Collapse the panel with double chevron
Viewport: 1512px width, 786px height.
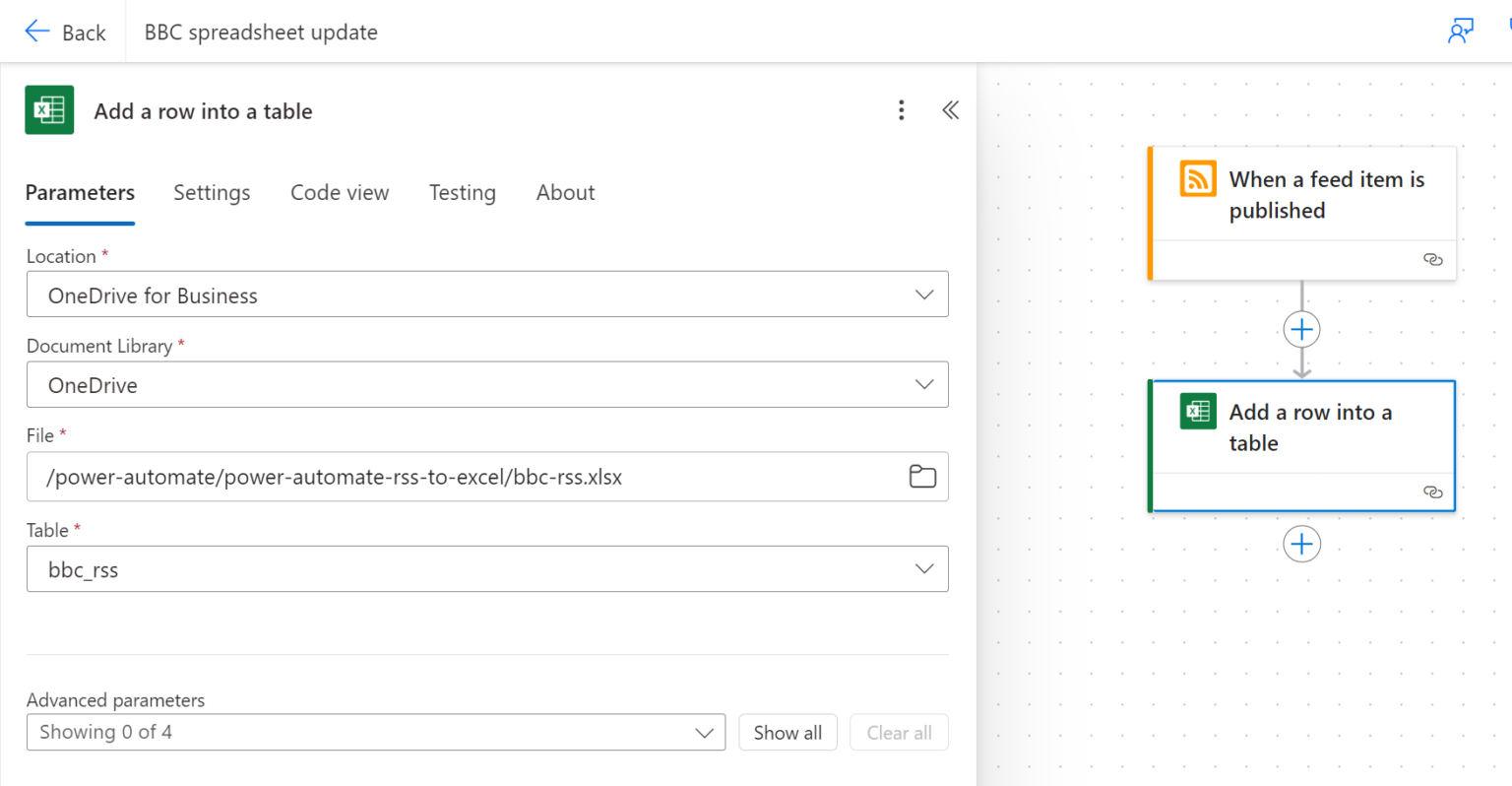coord(950,110)
